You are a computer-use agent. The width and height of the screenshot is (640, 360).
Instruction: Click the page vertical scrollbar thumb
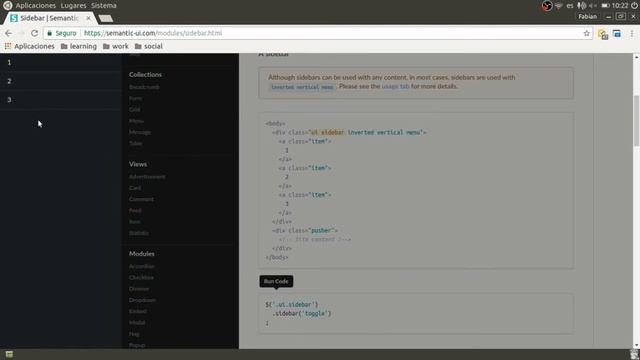coord(636,121)
